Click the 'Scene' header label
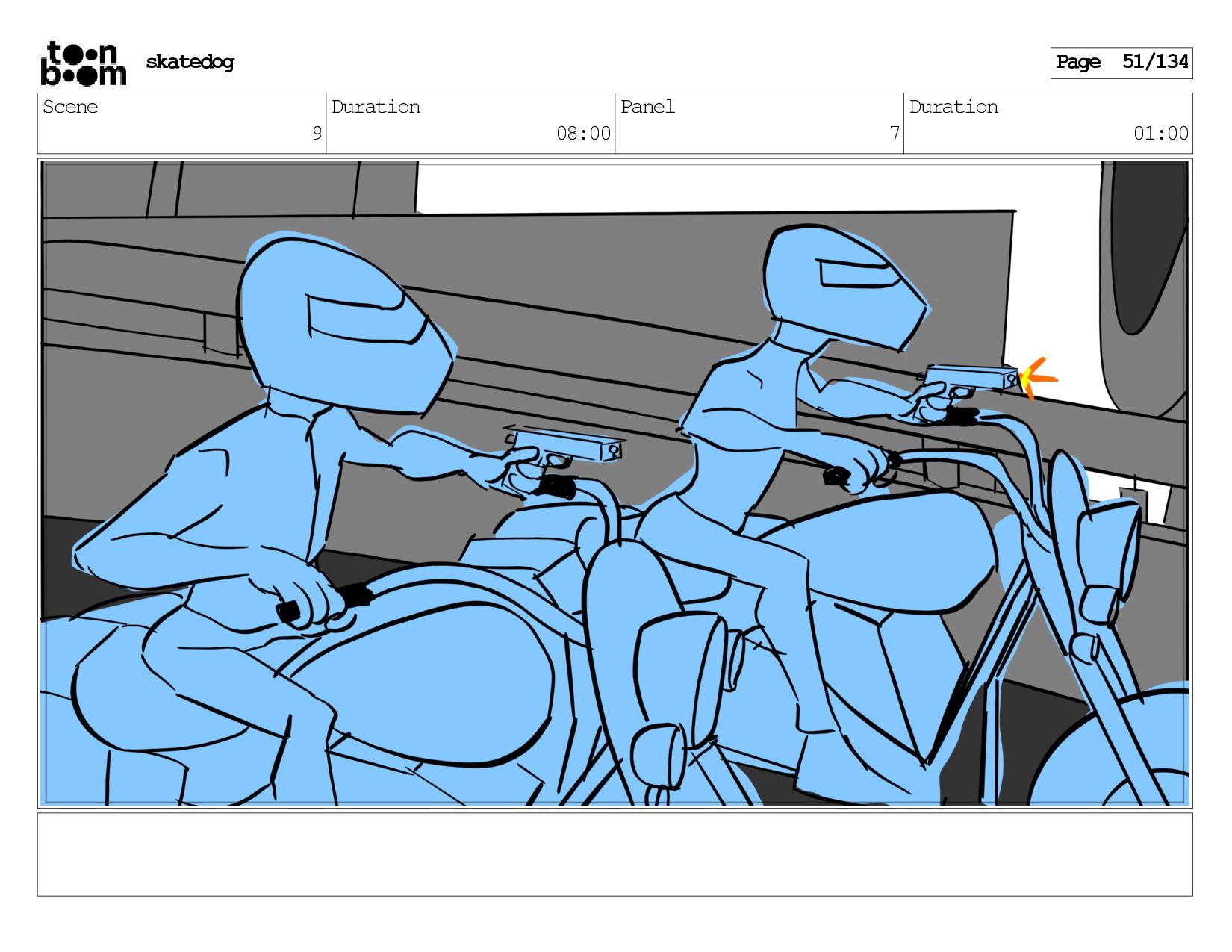Viewport: 1232px width, 952px height. pos(70,107)
